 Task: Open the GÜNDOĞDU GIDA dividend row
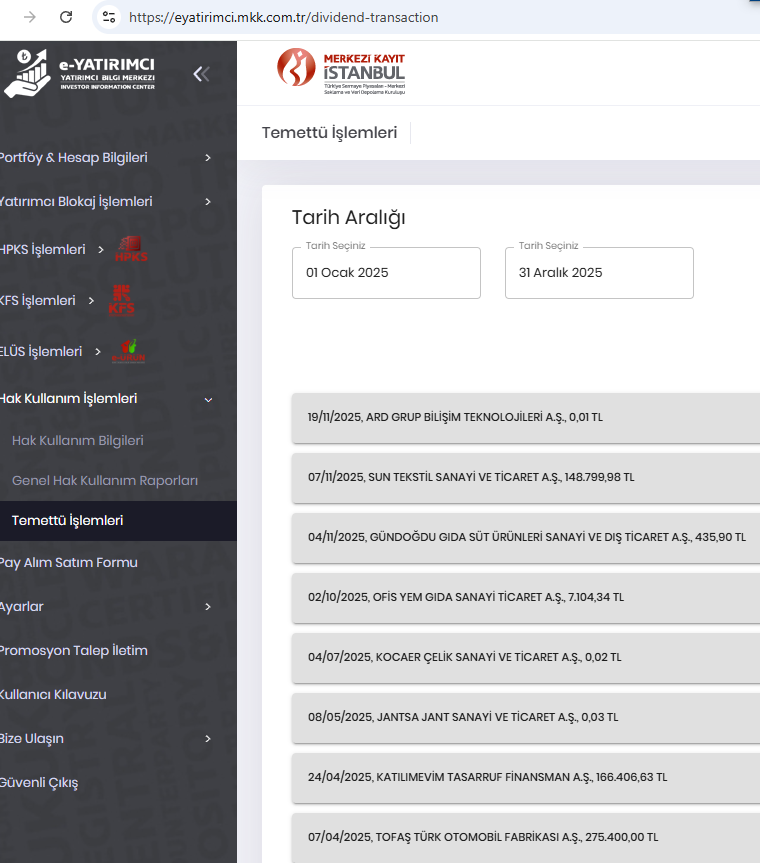(526, 538)
